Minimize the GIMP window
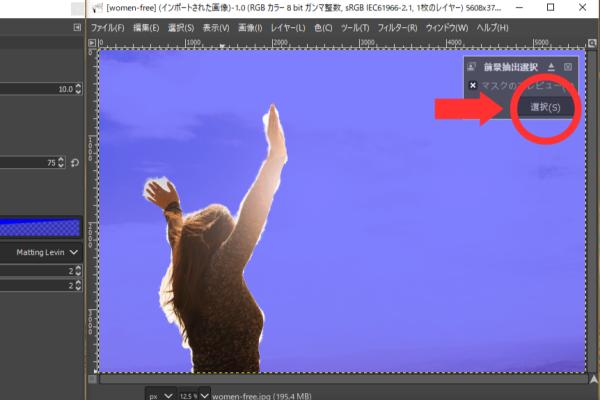 click(x=519, y=7)
